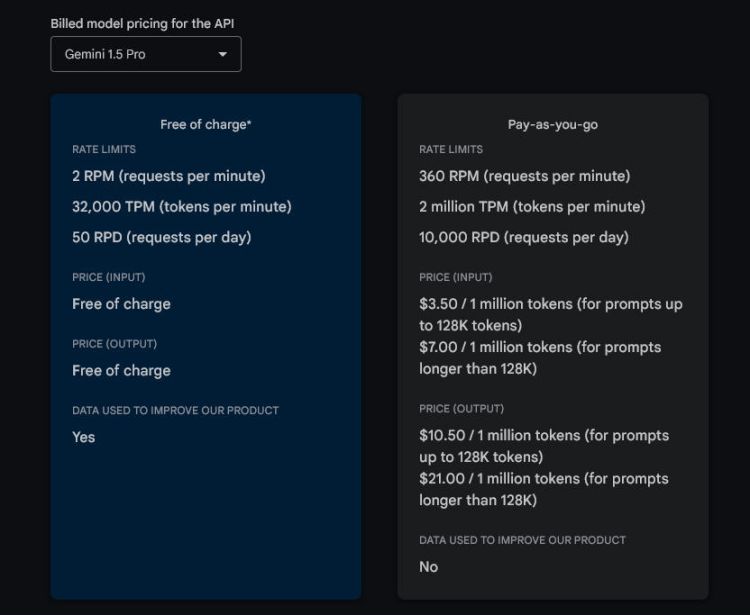Click the 50 RPD requests per day line

[x=162, y=237]
